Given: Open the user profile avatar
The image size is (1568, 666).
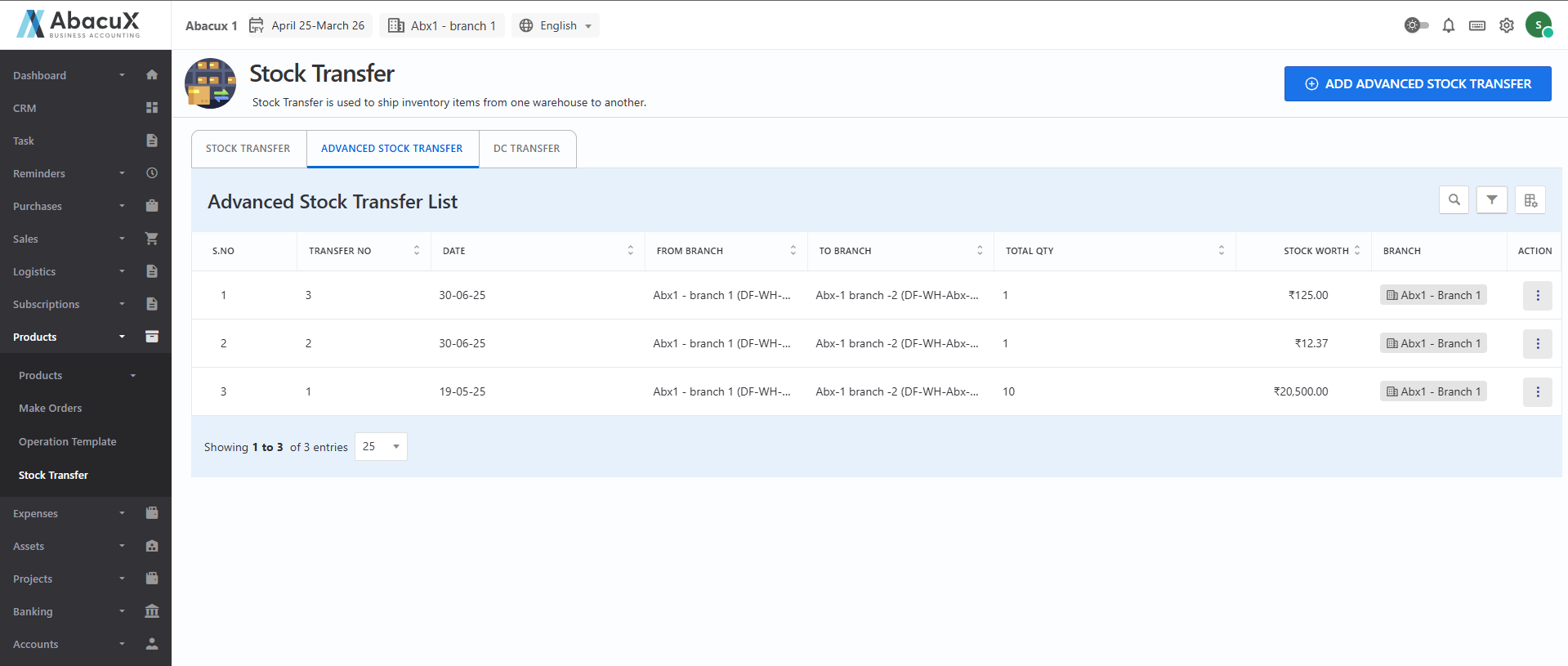Looking at the screenshot, I should pyautogui.click(x=1538, y=25).
